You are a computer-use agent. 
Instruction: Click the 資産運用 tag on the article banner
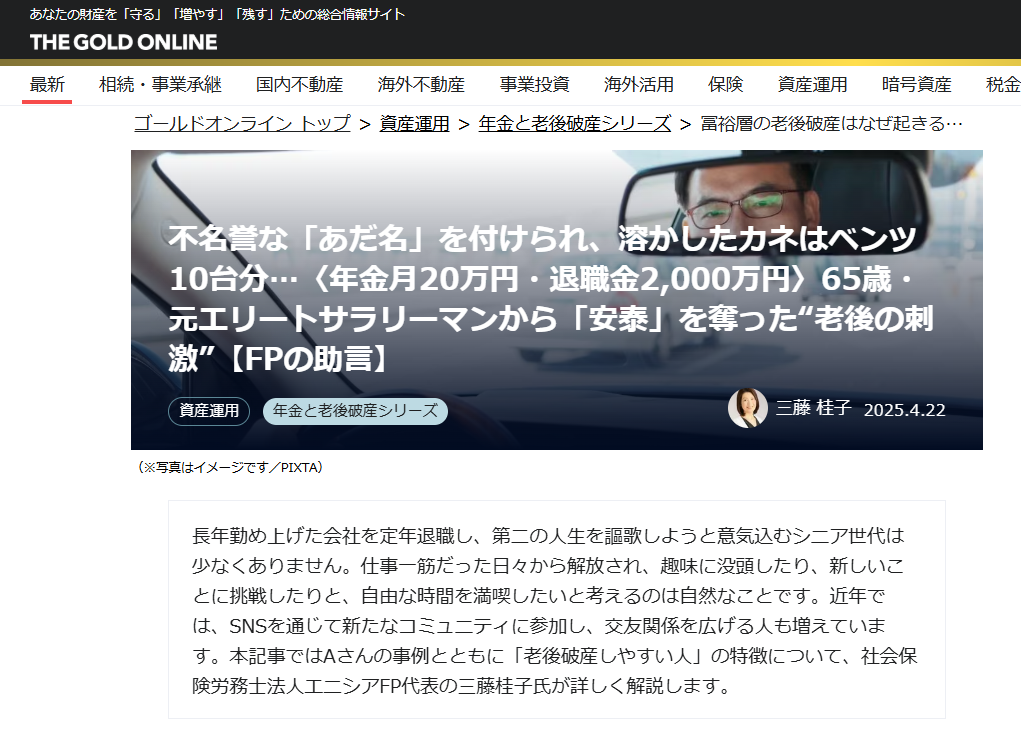click(x=209, y=411)
